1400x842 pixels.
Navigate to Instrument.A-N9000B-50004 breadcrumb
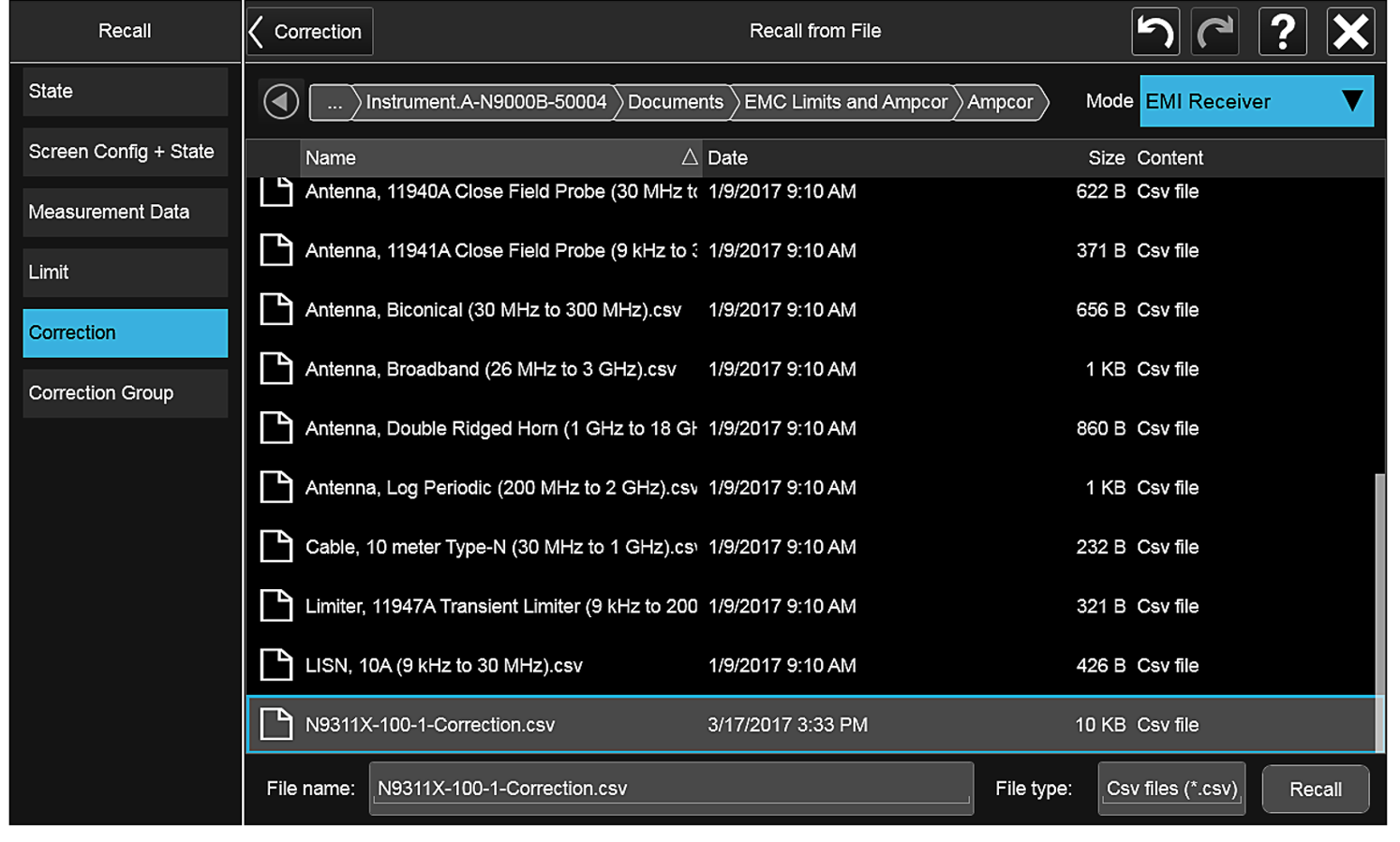pyautogui.click(x=486, y=102)
